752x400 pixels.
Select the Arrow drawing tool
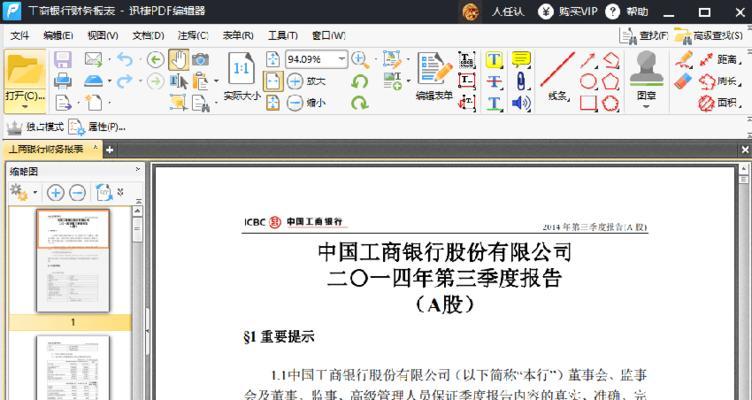click(588, 60)
